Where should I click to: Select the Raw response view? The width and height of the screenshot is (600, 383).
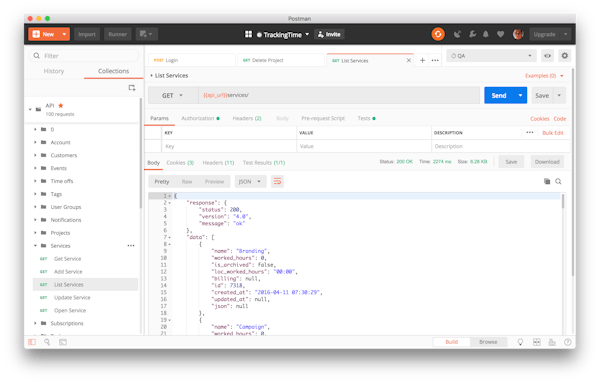coord(187,181)
